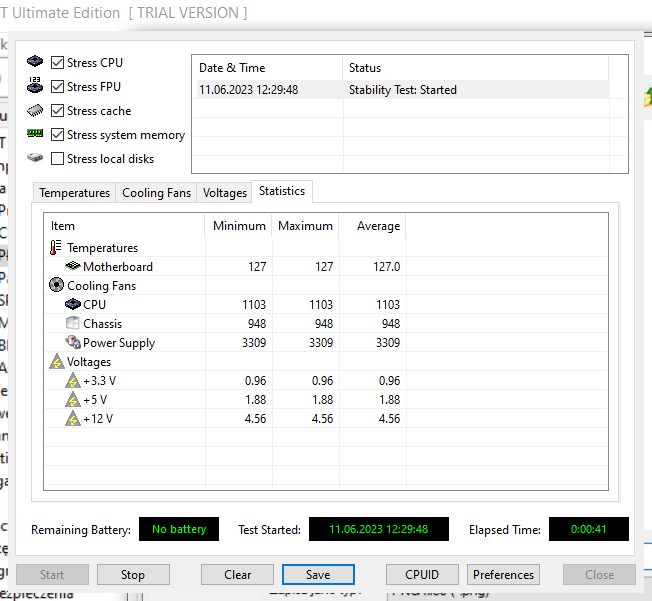Click the +12 V row label
This screenshot has height=601, width=652.
(x=98, y=418)
